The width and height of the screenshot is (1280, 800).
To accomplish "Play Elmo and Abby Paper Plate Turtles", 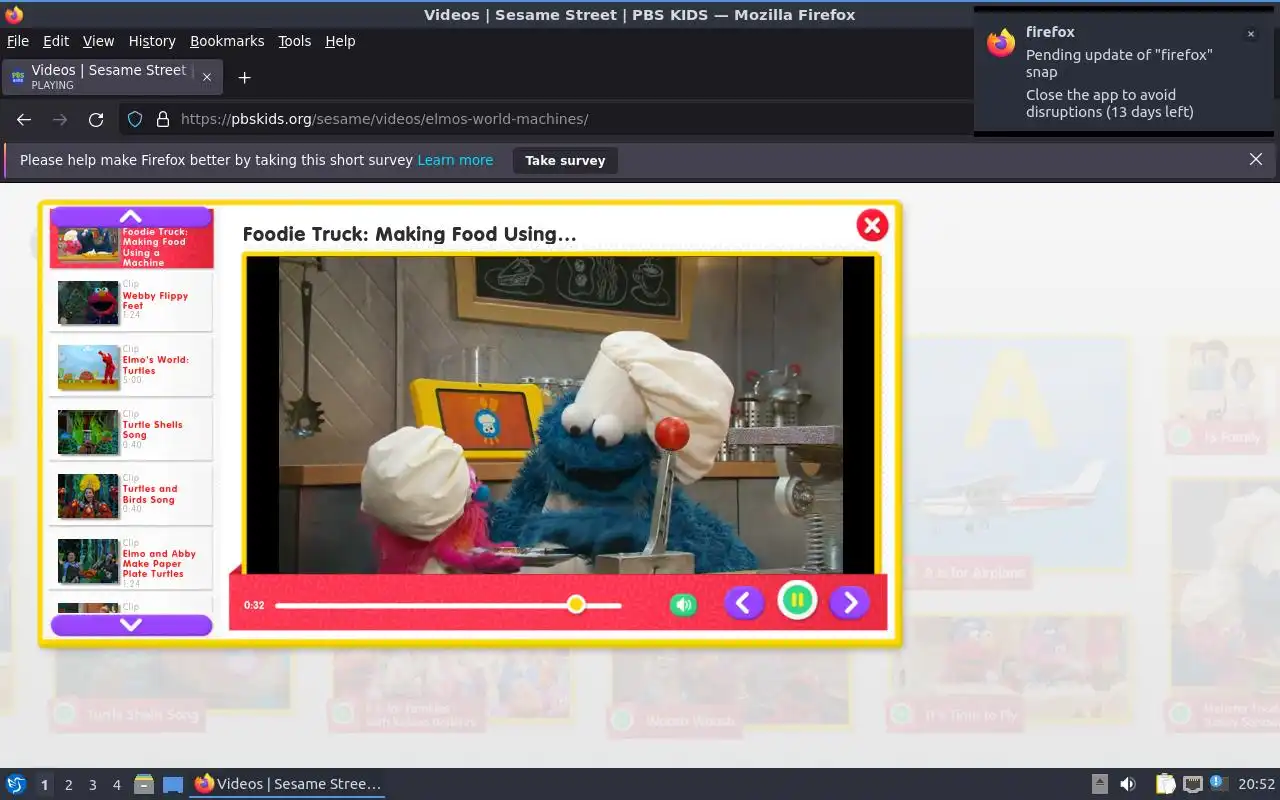I will coord(131,561).
